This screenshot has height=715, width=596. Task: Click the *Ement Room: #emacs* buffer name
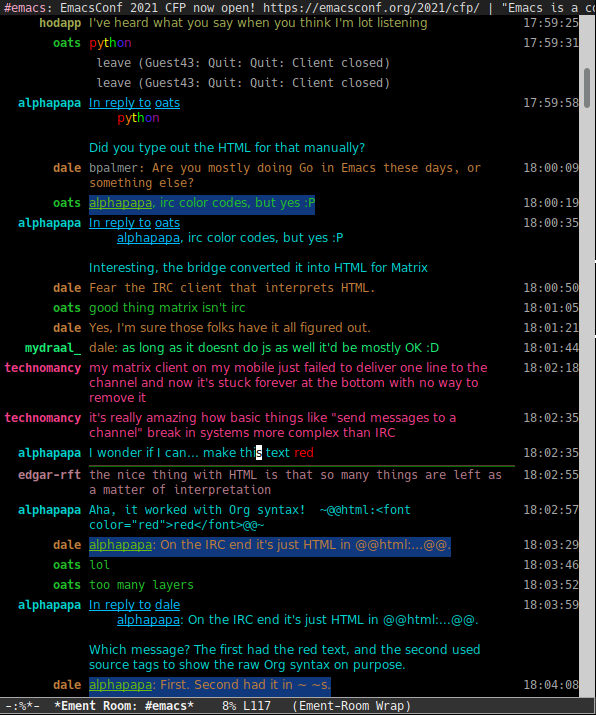click(124, 706)
